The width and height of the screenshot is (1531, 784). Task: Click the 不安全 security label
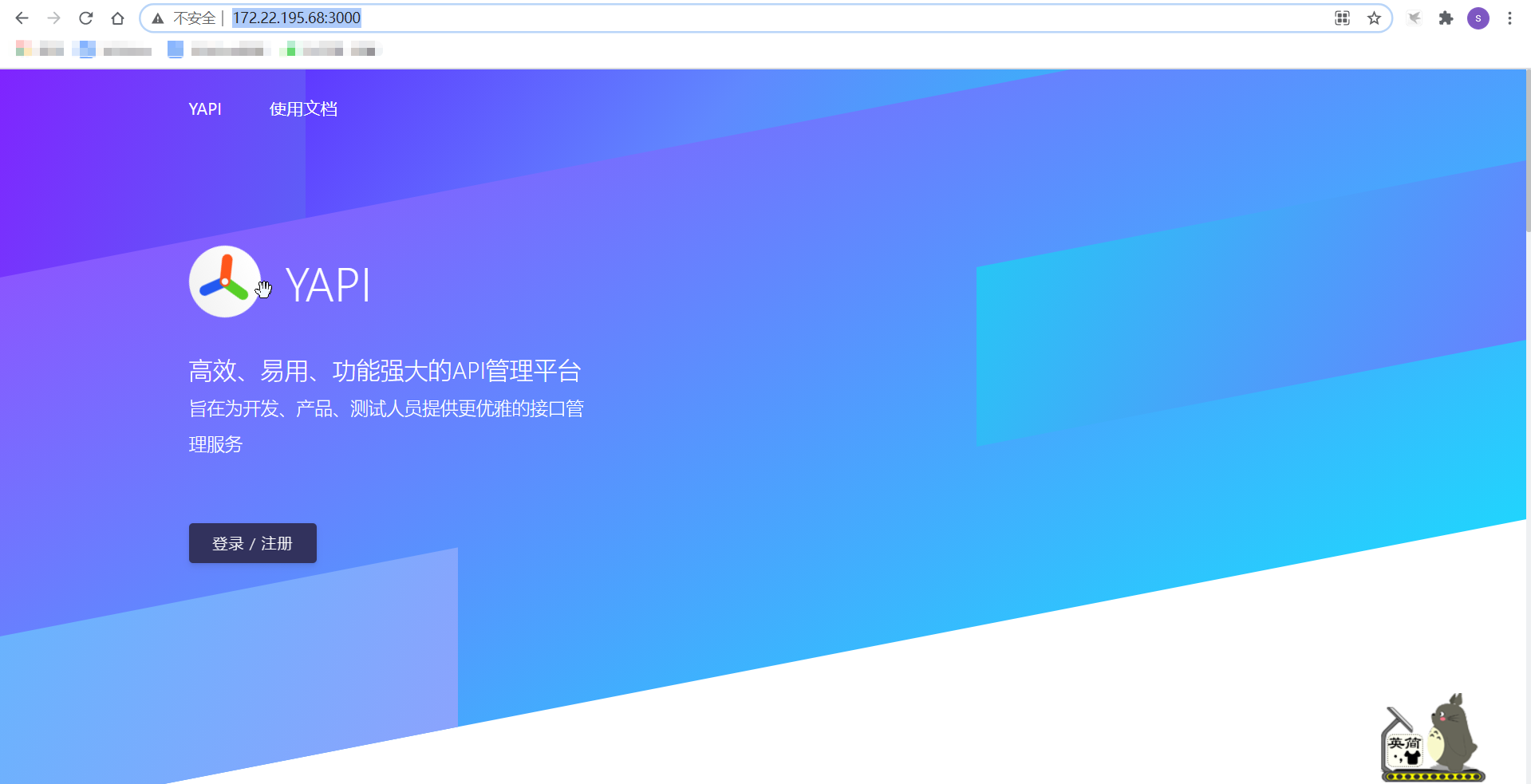pos(195,18)
